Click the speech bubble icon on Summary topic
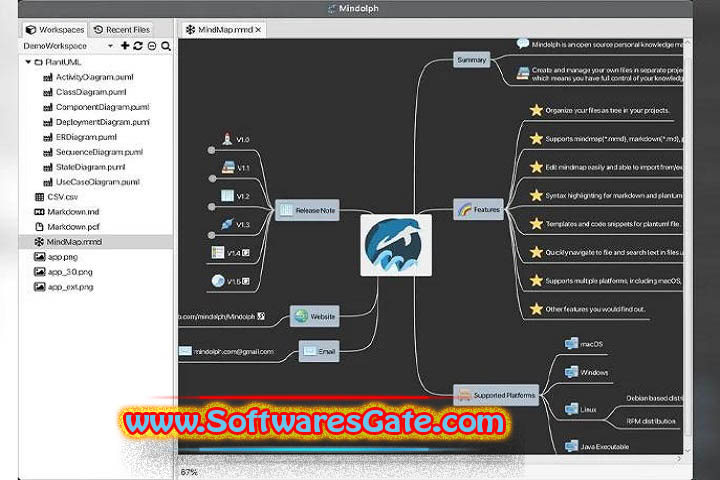720x480 pixels. pos(523,44)
